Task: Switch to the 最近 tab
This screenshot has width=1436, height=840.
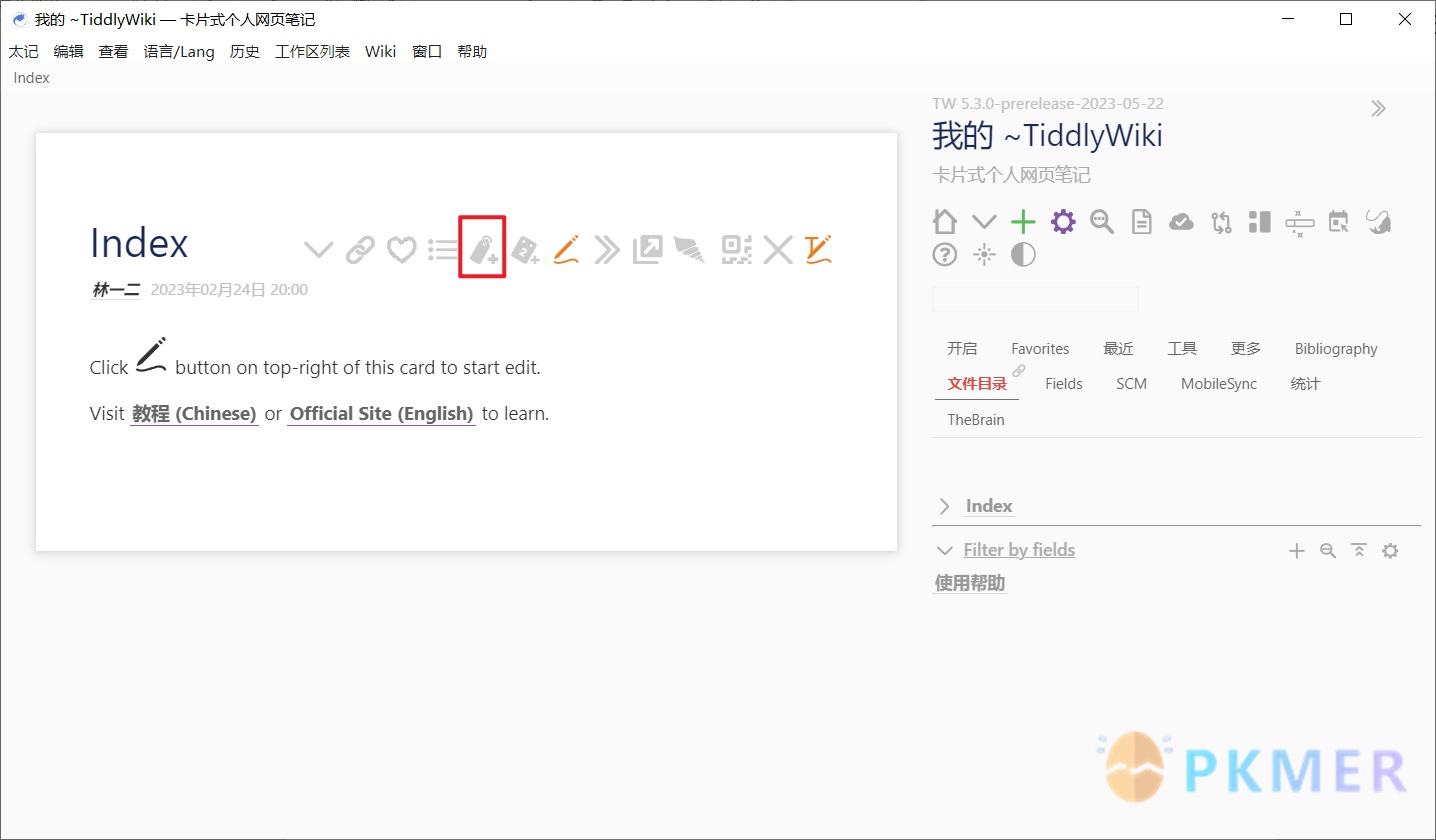Action: tap(1118, 349)
